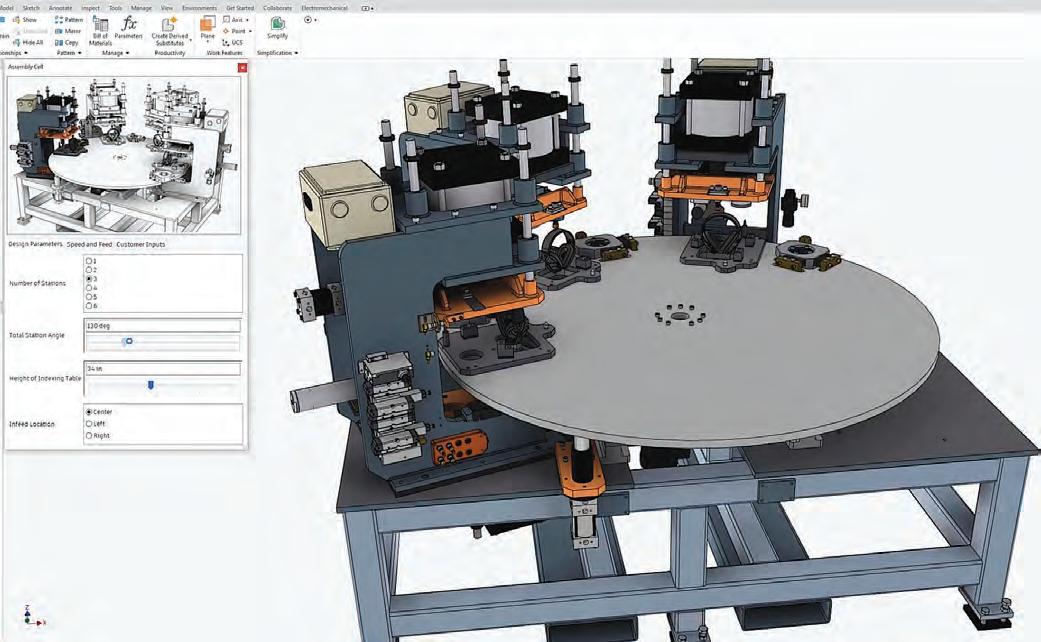Image resolution: width=1041 pixels, height=642 pixels.
Task: Expand the Pattern panel dropdown
Action: 80,53
